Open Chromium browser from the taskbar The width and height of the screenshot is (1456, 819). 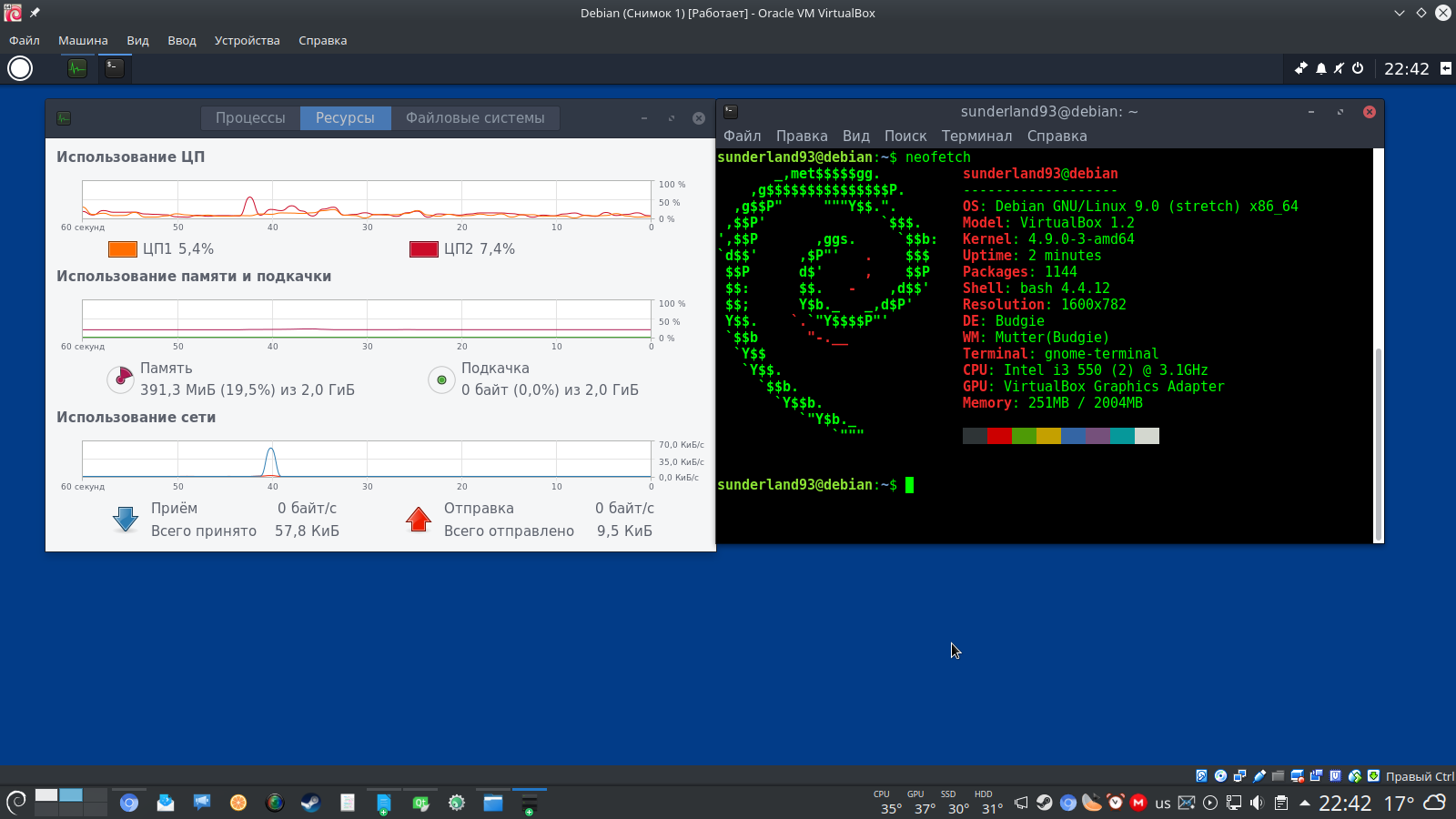(130, 804)
